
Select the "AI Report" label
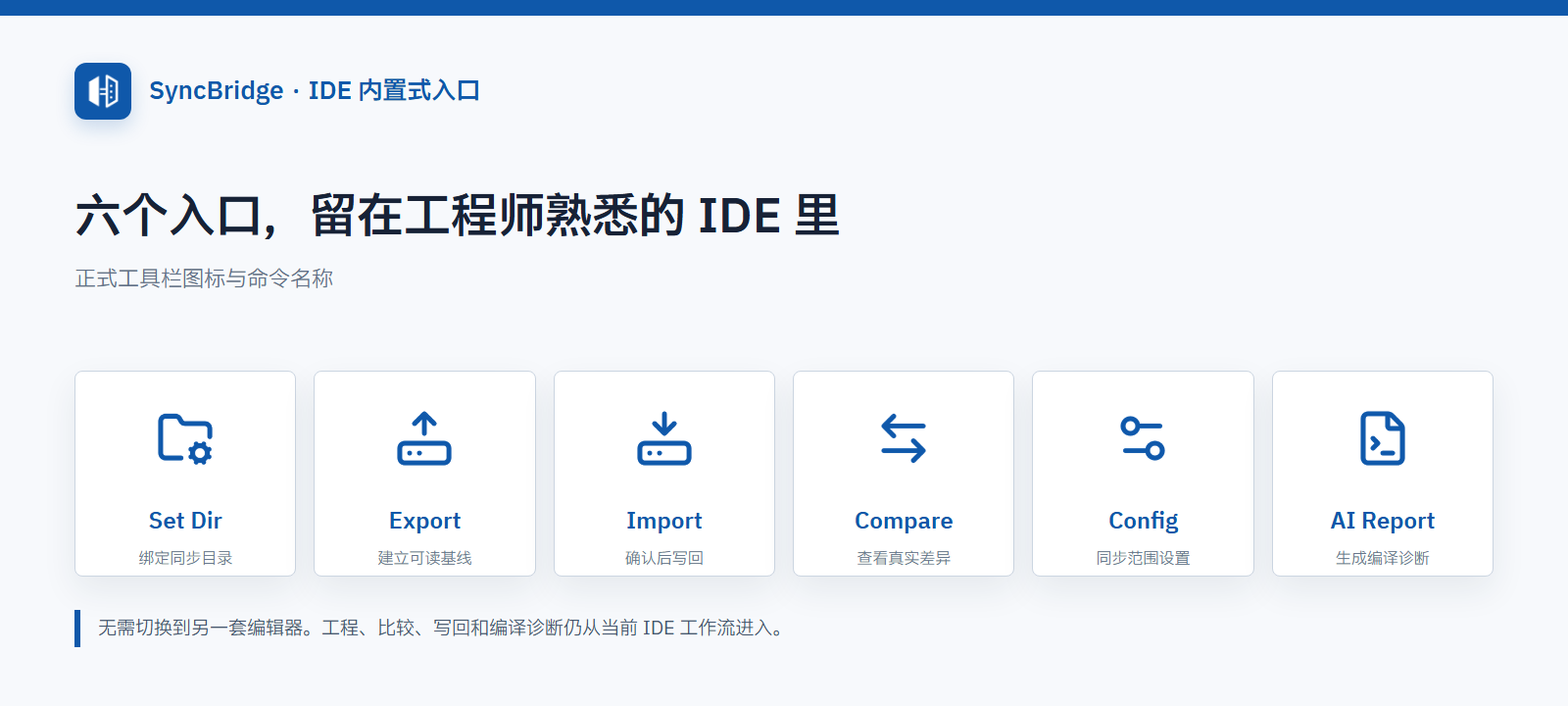tap(1383, 521)
